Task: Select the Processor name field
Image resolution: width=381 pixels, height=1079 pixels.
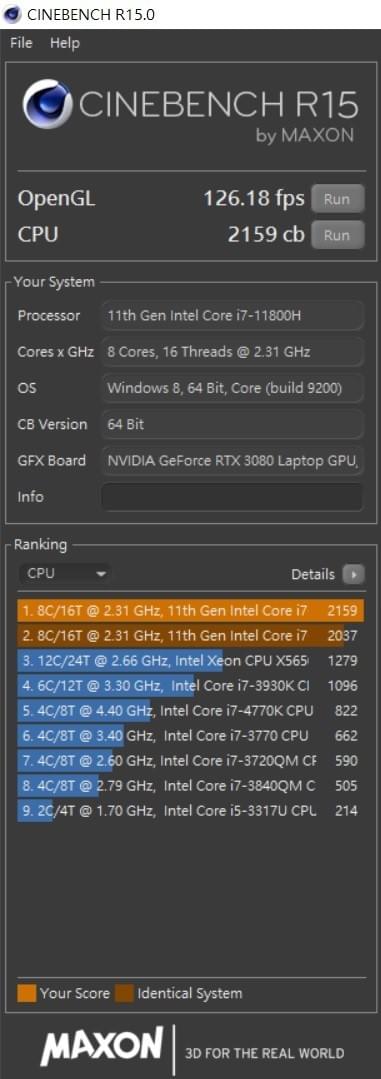Action: (x=232, y=316)
